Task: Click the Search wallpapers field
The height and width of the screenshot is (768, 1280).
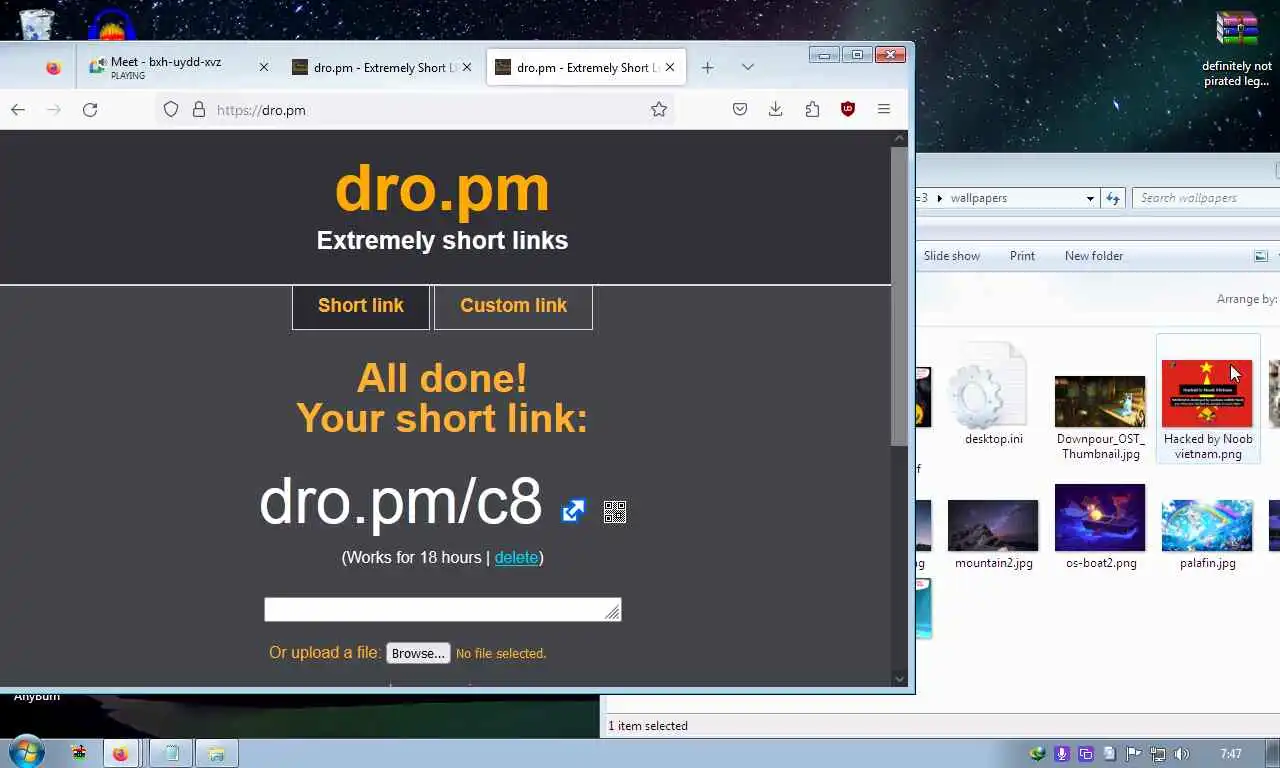Action: pyautogui.click(x=1206, y=198)
